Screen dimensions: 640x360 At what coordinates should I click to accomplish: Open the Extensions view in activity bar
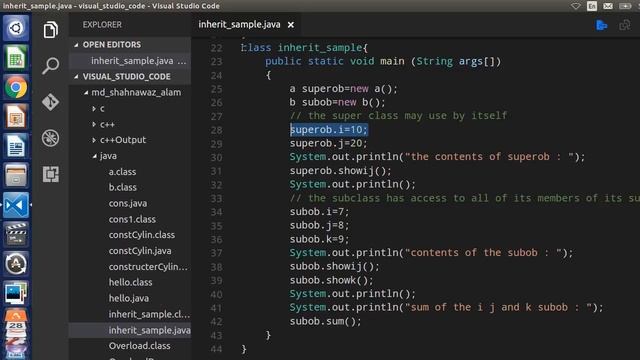tap(51, 174)
